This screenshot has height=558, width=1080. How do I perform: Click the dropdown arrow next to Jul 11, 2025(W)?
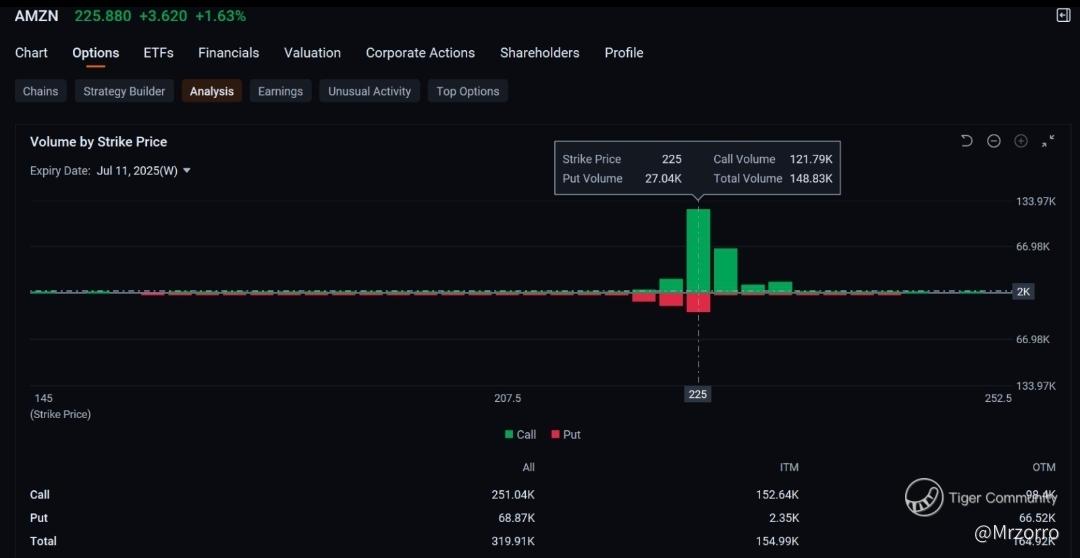[187, 171]
